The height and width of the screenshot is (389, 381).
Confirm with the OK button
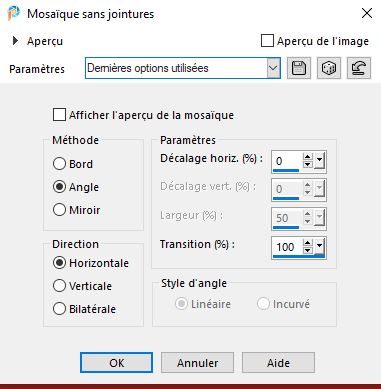coord(116,363)
